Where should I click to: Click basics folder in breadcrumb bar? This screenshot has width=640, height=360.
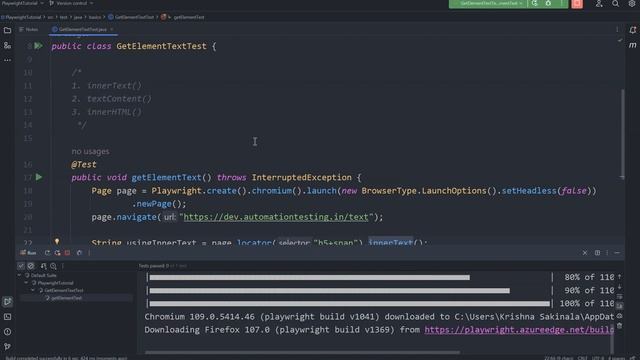(95, 17)
